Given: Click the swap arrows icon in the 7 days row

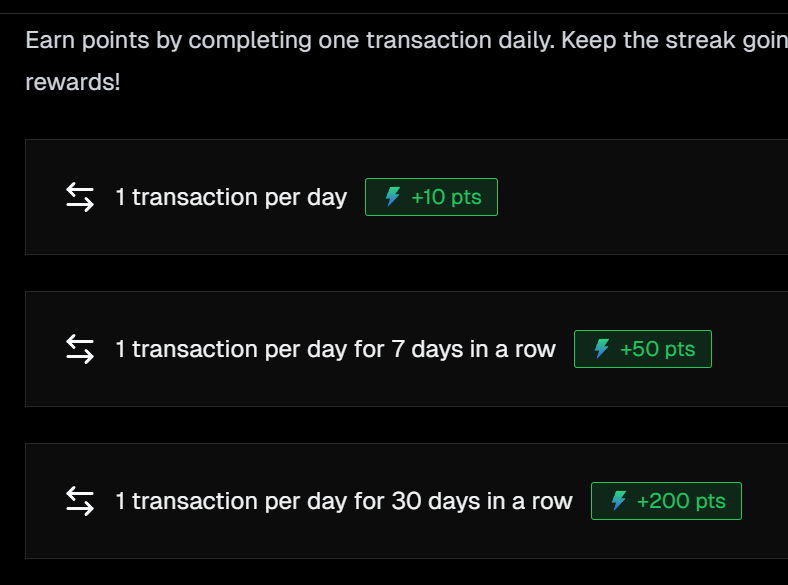Looking at the screenshot, I should pos(80,349).
